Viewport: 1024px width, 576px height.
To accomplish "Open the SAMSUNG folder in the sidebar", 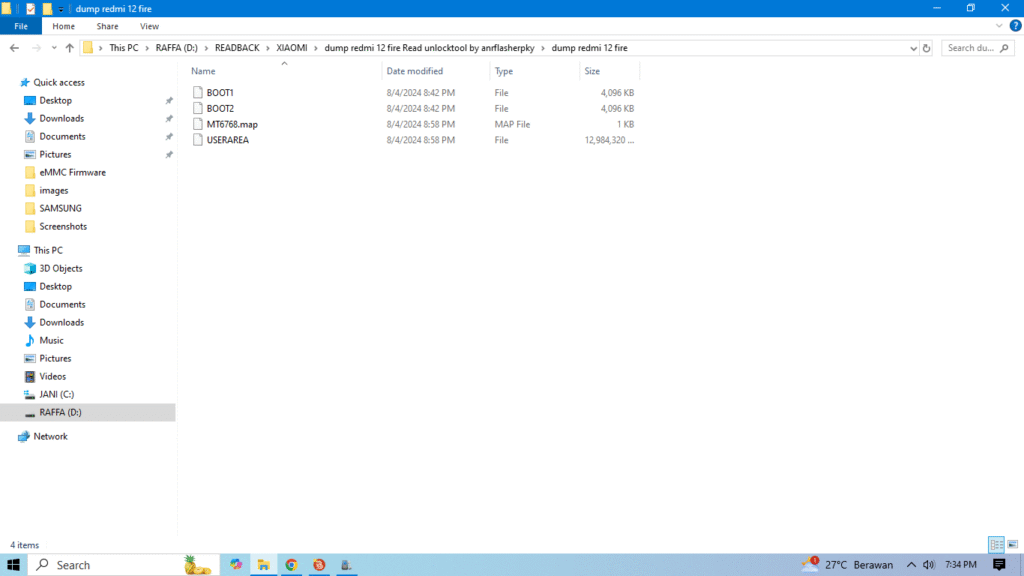I will (60, 208).
